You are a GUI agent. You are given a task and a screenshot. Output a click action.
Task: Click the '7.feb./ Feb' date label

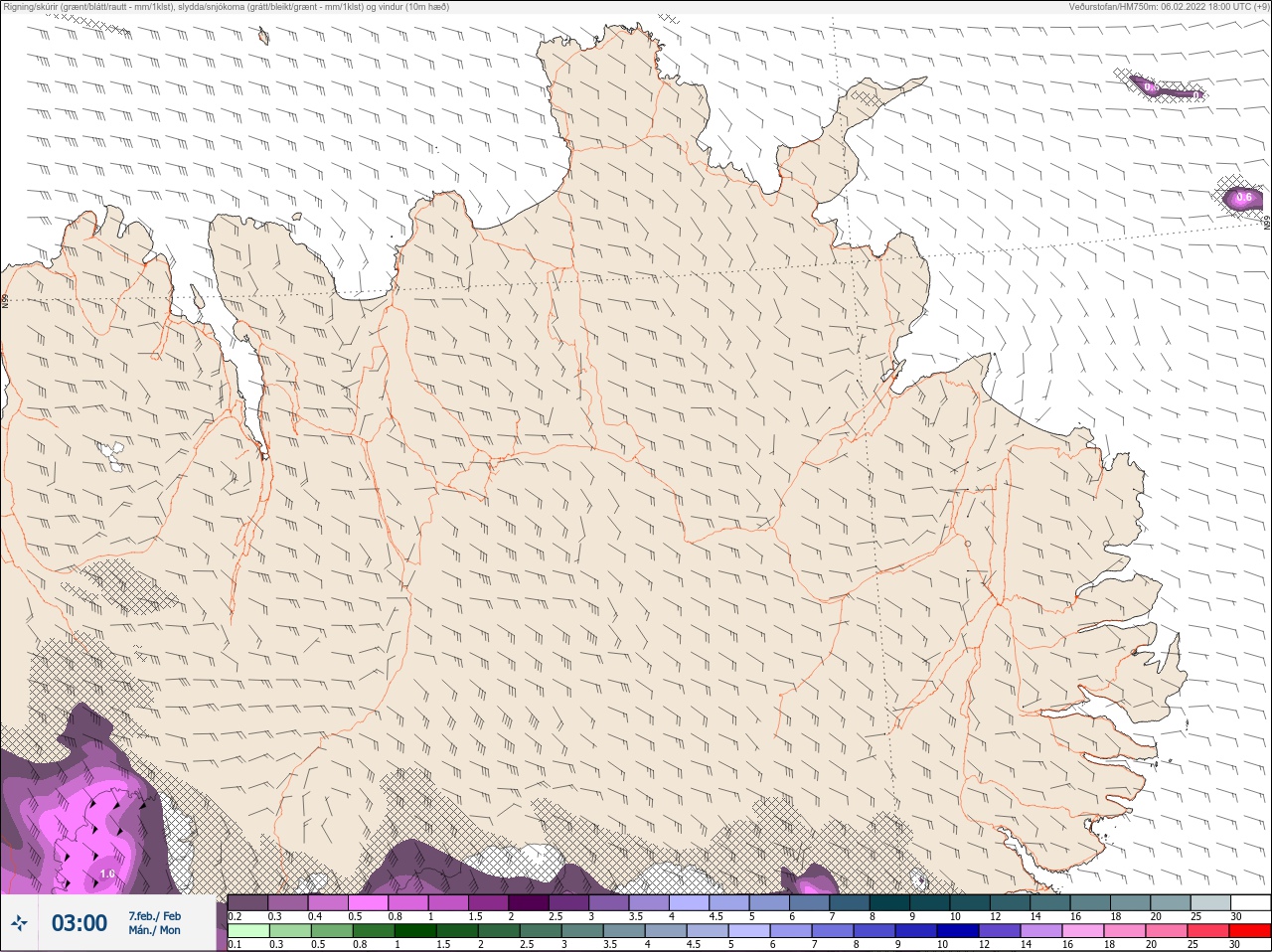click(x=155, y=915)
